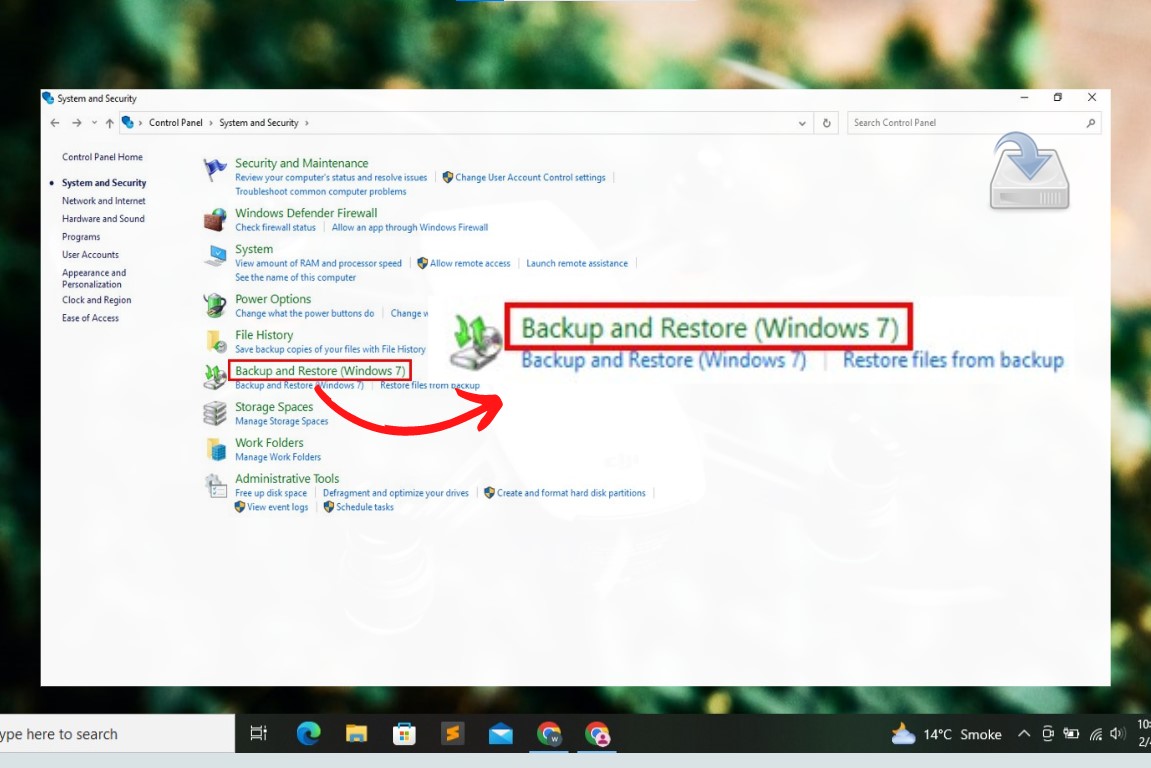The height and width of the screenshot is (768, 1151).
Task: Open Work Folders heading
Action: click(x=269, y=443)
